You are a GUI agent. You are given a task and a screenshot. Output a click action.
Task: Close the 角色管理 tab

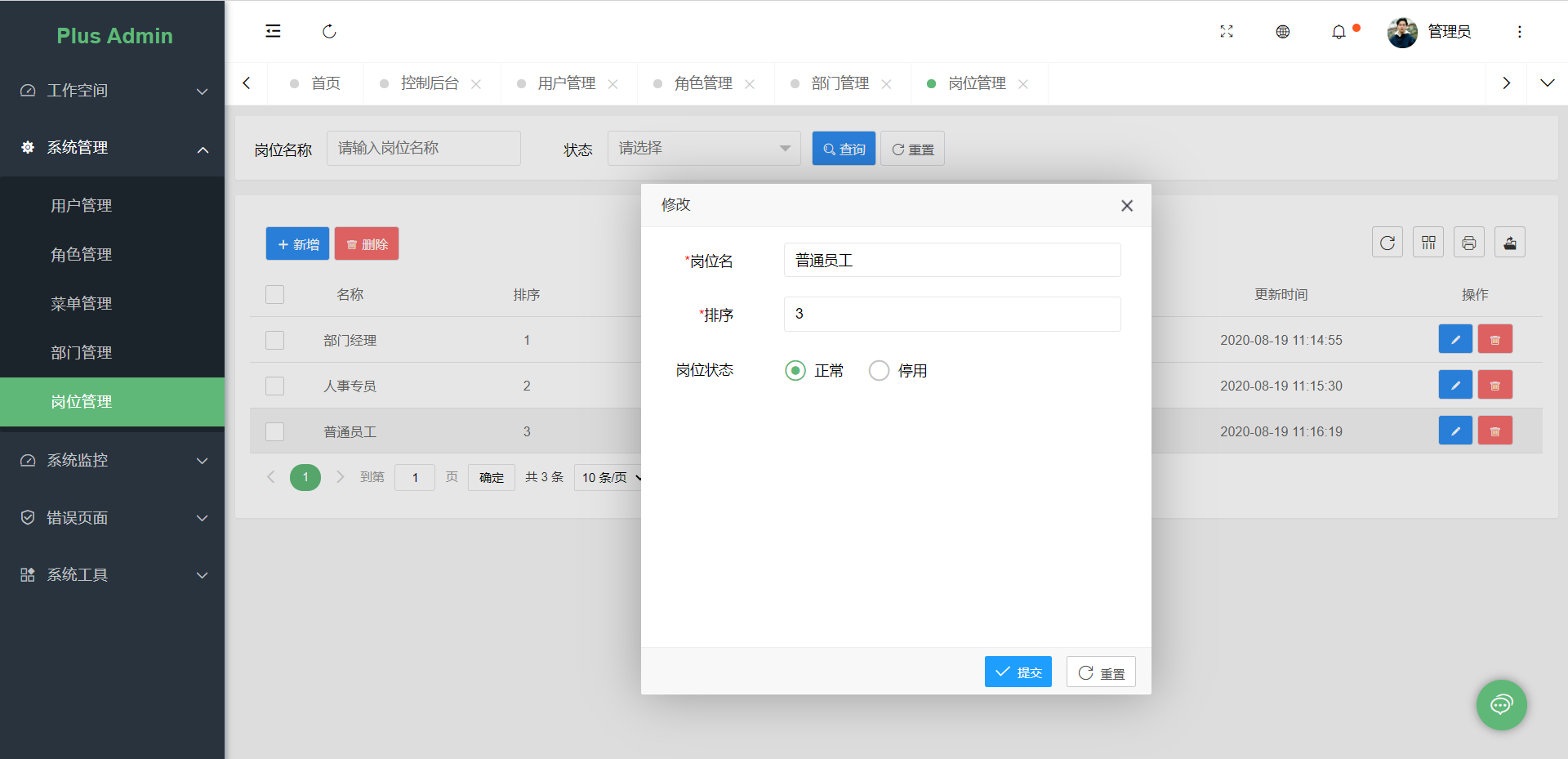pos(750,83)
